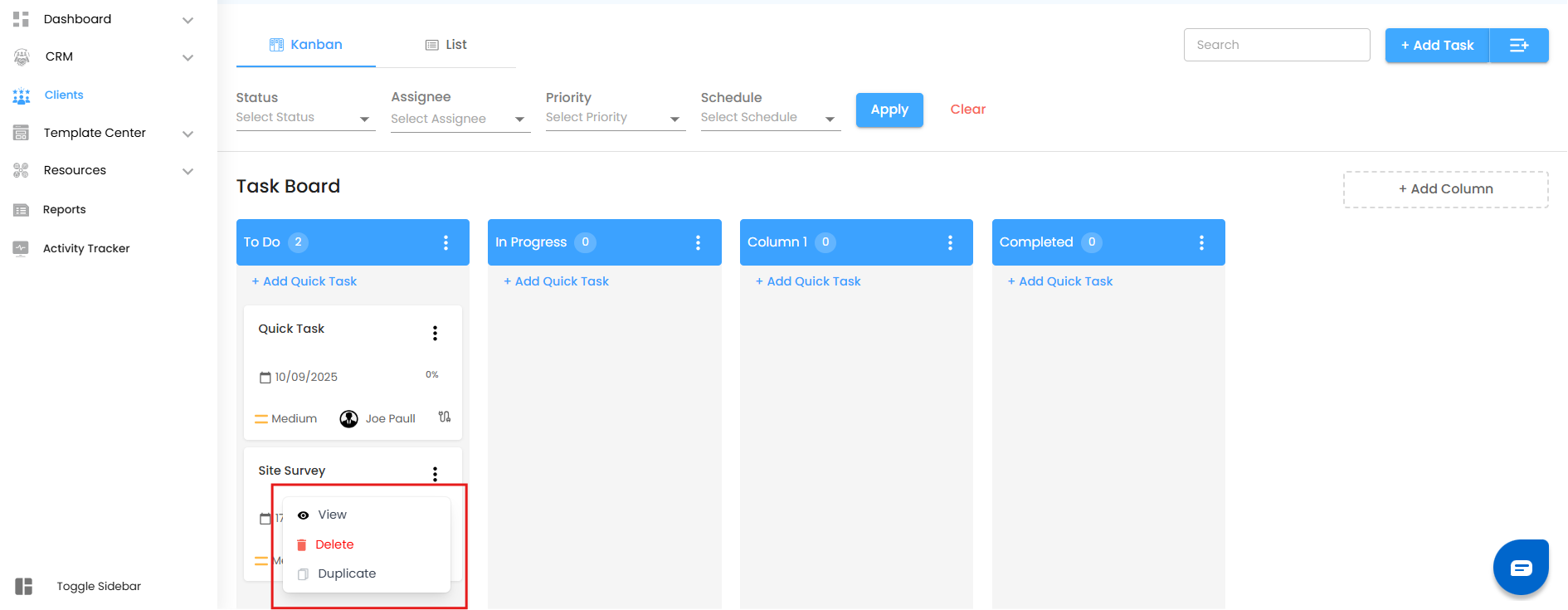Open the Completed column options menu
Image resolution: width=1568 pixels, height=610 pixels.
(x=1202, y=242)
